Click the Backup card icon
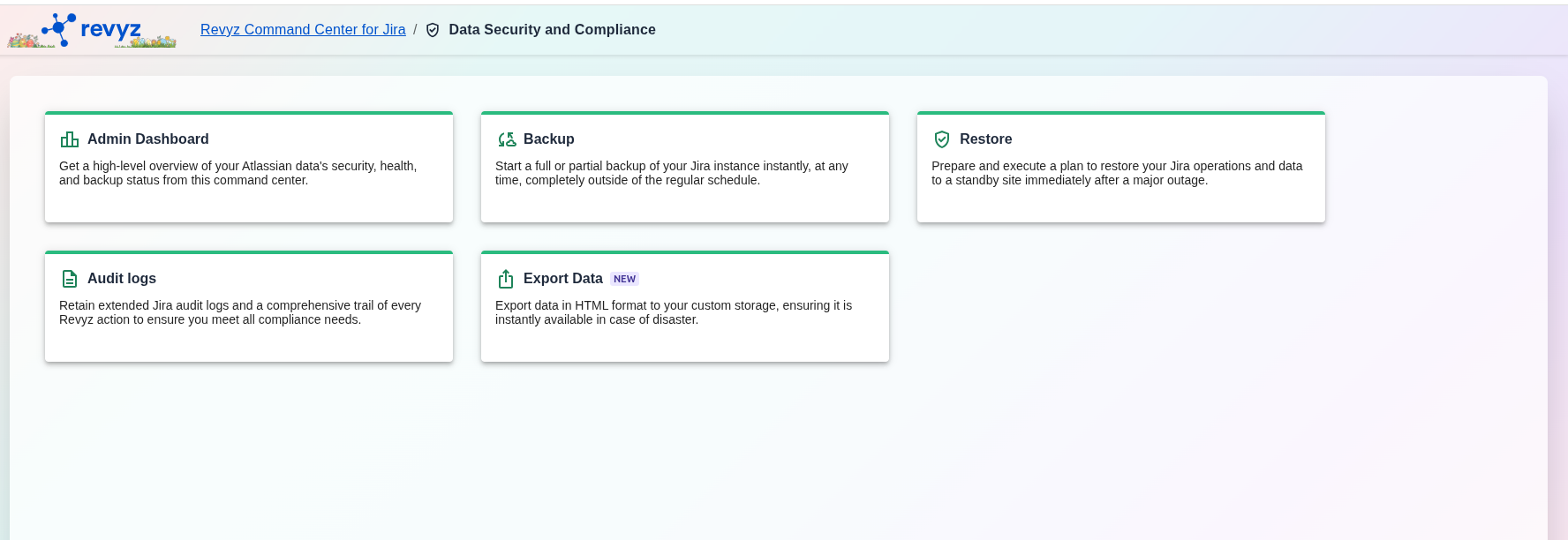 point(507,139)
